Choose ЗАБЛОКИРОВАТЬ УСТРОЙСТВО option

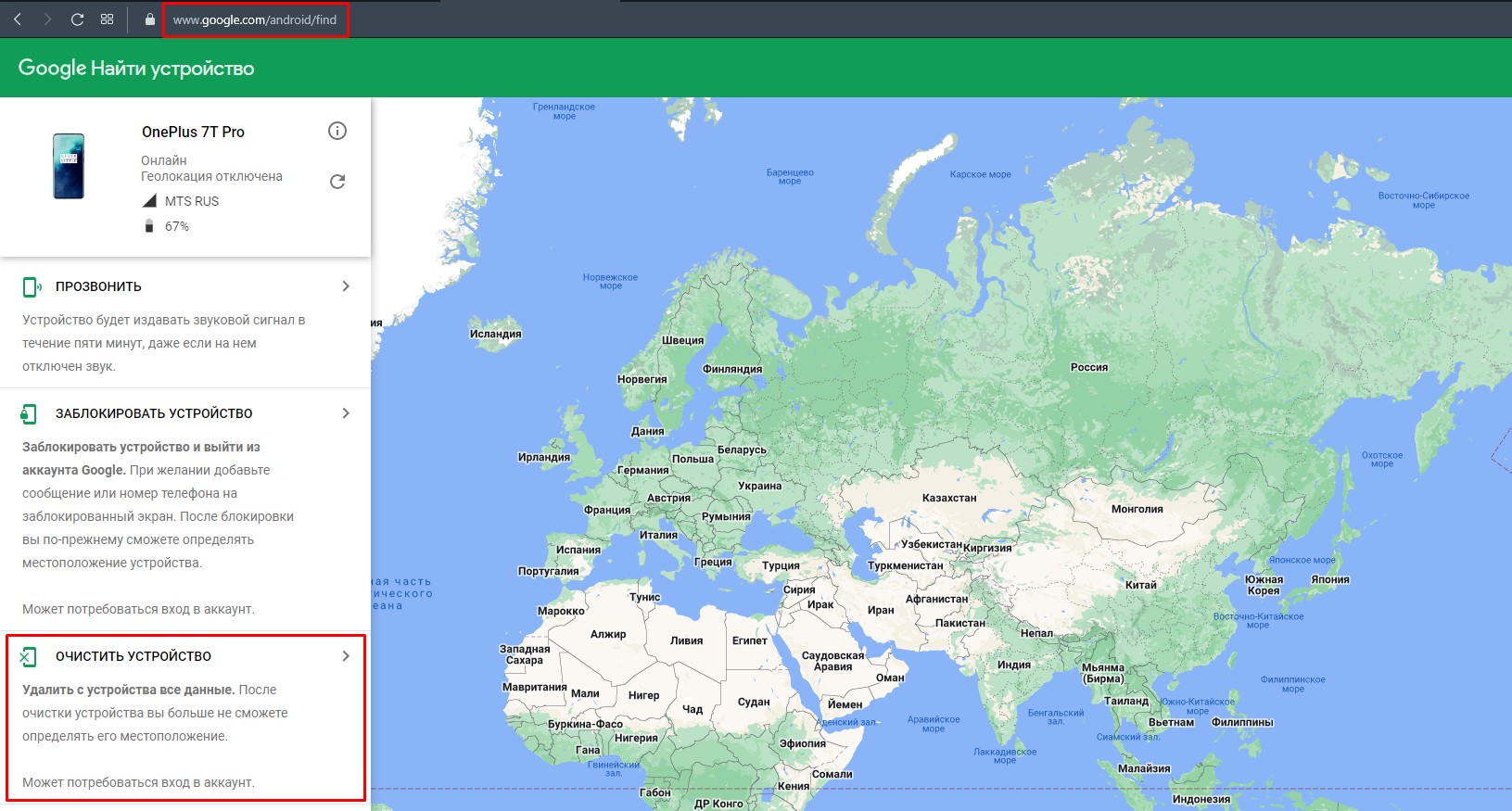[x=154, y=413]
